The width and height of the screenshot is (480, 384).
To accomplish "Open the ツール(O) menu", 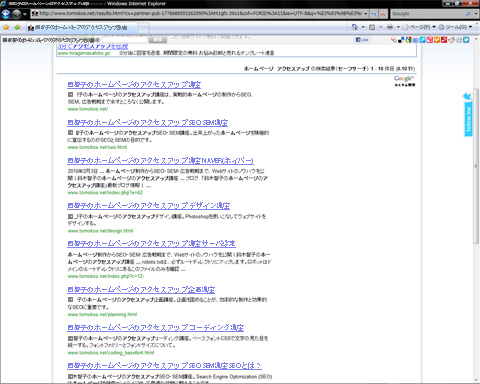I will (455, 27).
